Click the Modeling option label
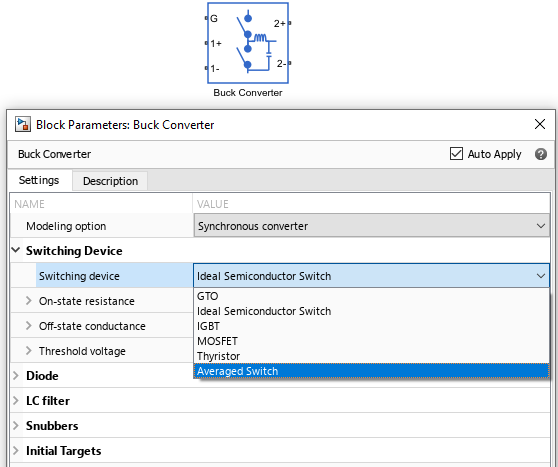The width and height of the screenshot is (558, 467). pyautogui.click(x=66, y=226)
